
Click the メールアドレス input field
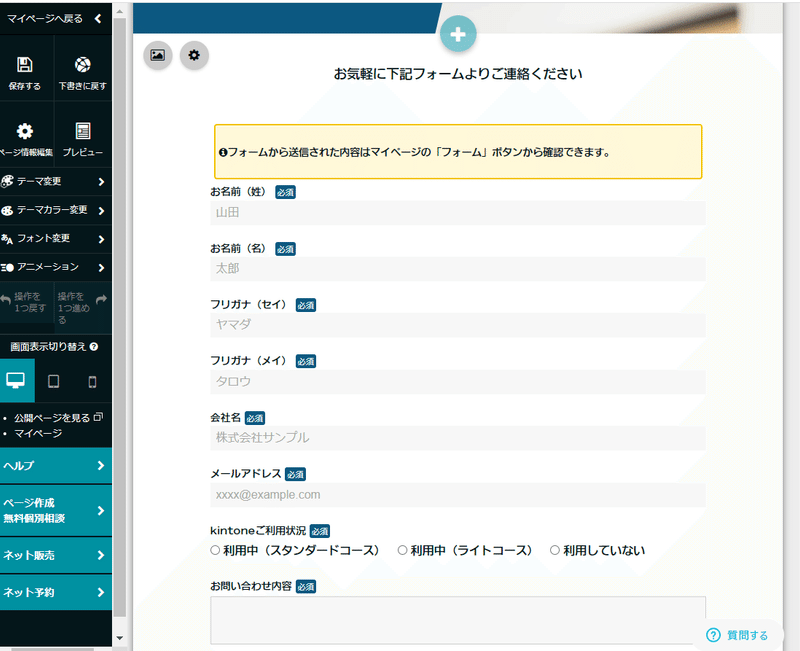coord(458,494)
